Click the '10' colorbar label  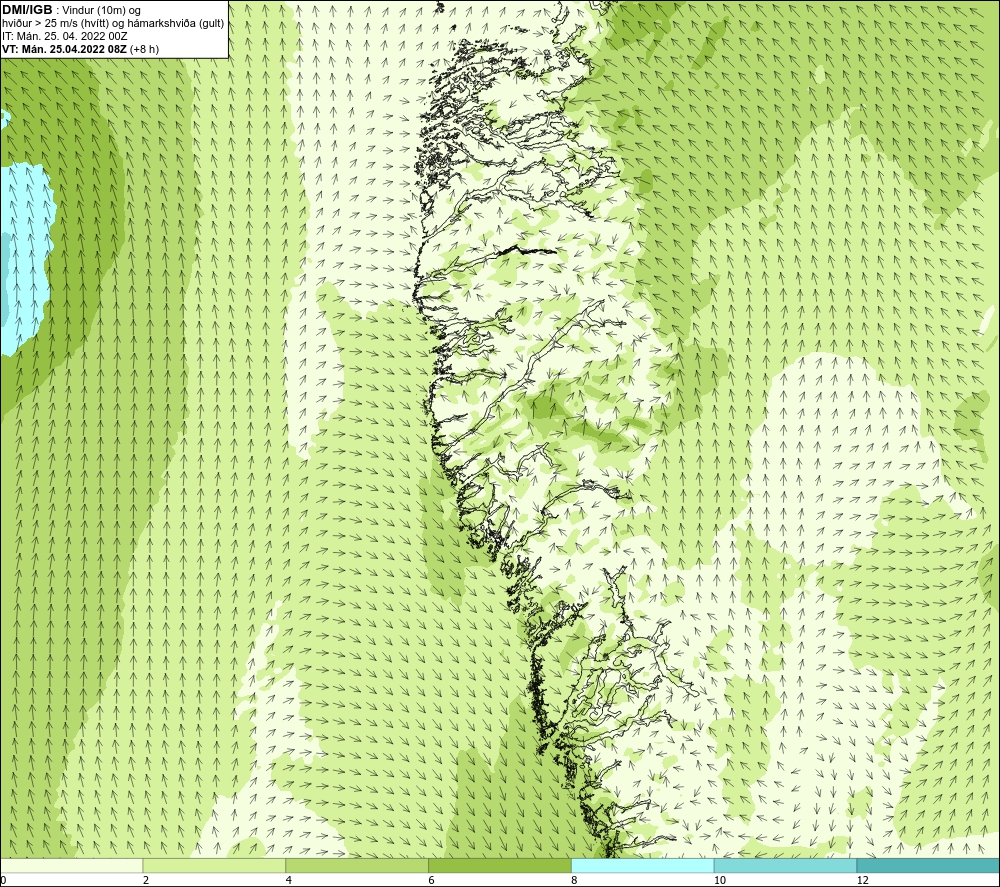[720, 881]
